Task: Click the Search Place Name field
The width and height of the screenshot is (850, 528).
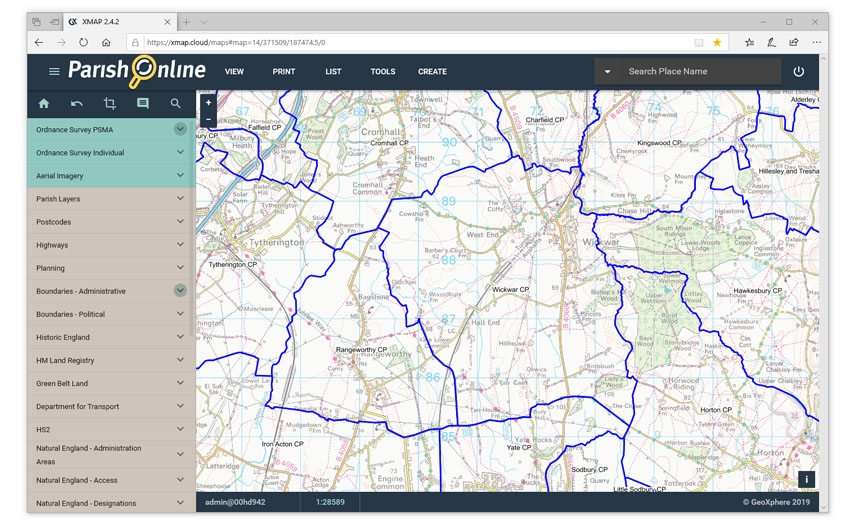Action: point(701,72)
